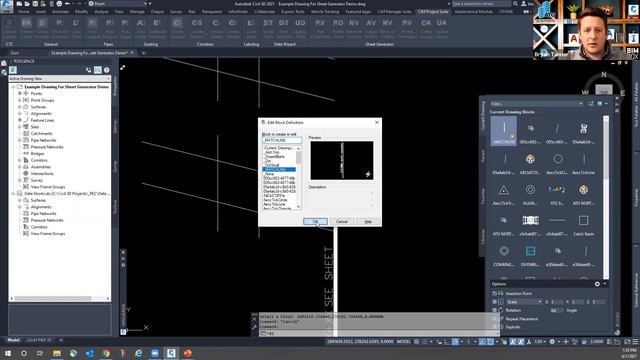Click the triangle AeccTick block in palette

click(504, 193)
